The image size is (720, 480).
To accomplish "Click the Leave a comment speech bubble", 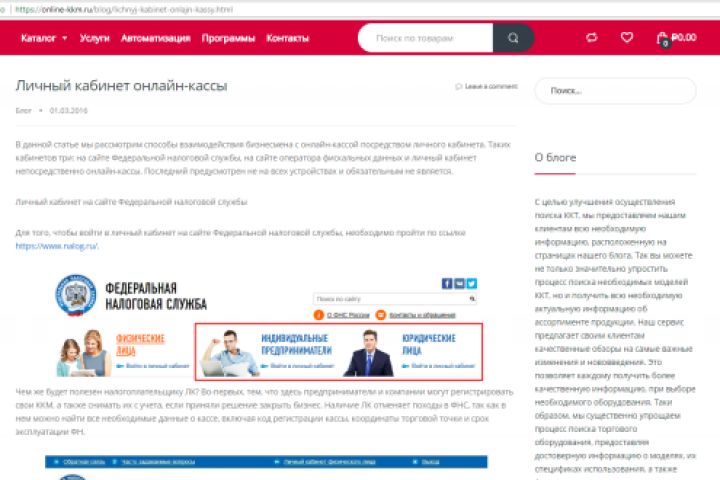I will [x=458, y=86].
